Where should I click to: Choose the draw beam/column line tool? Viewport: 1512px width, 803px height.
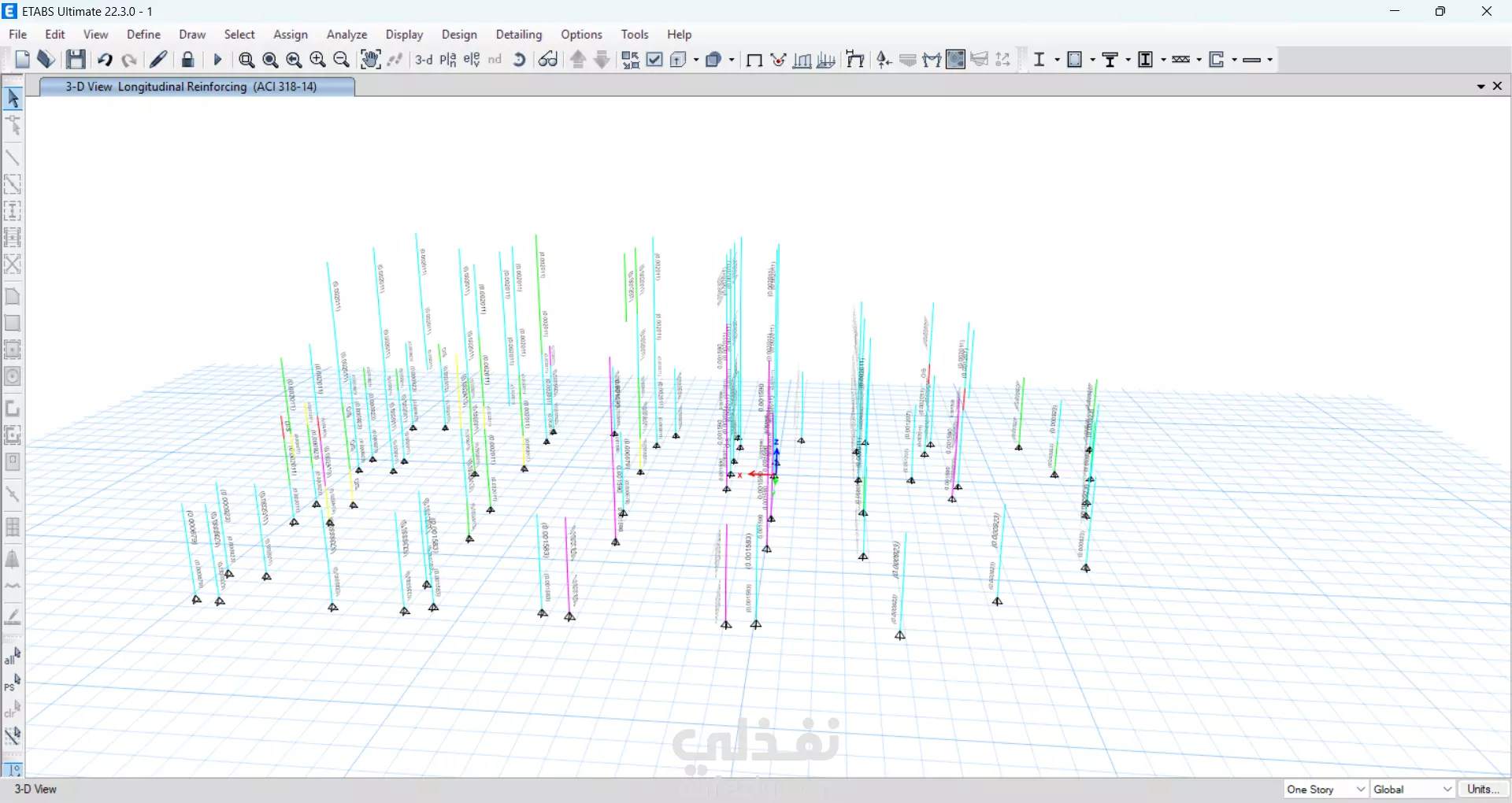(x=13, y=157)
